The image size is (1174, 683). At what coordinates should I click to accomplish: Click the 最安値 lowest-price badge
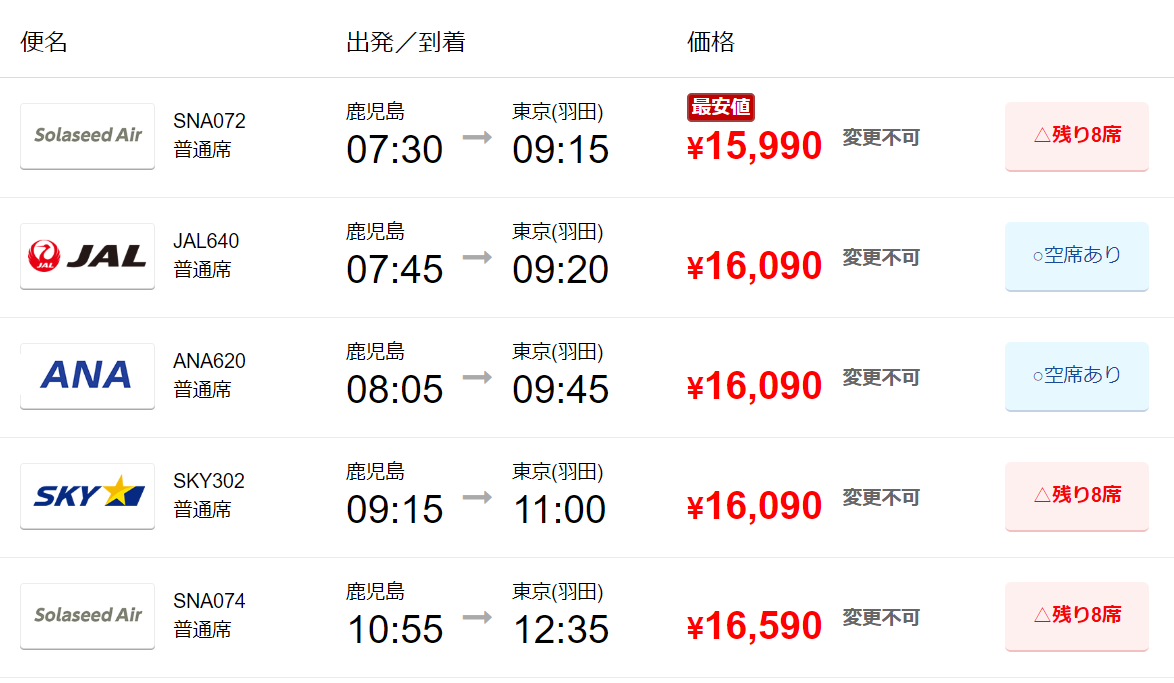(x=720, y=107)
